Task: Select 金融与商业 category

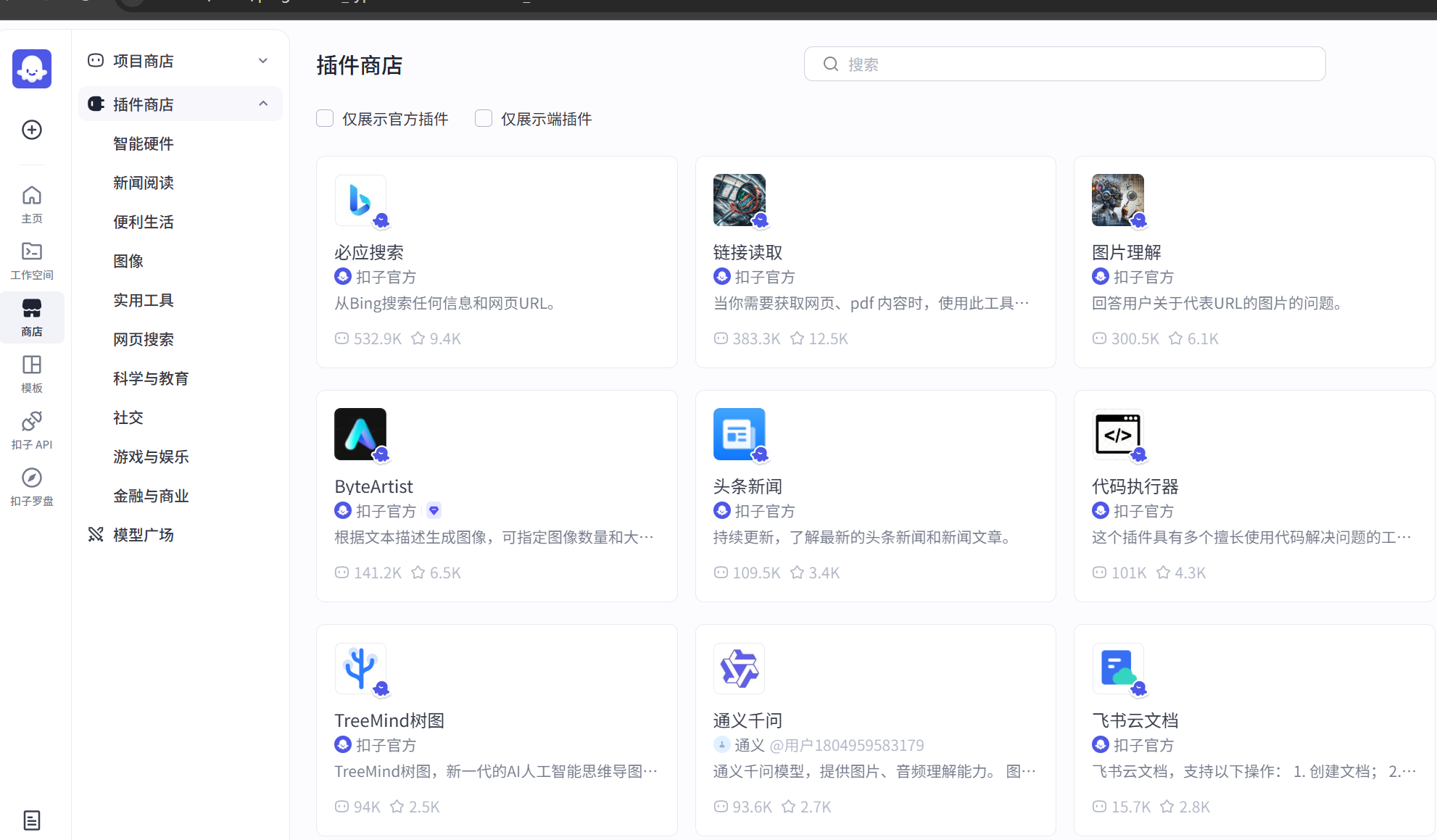Action: pyautogui.click(x=151, y=496)
